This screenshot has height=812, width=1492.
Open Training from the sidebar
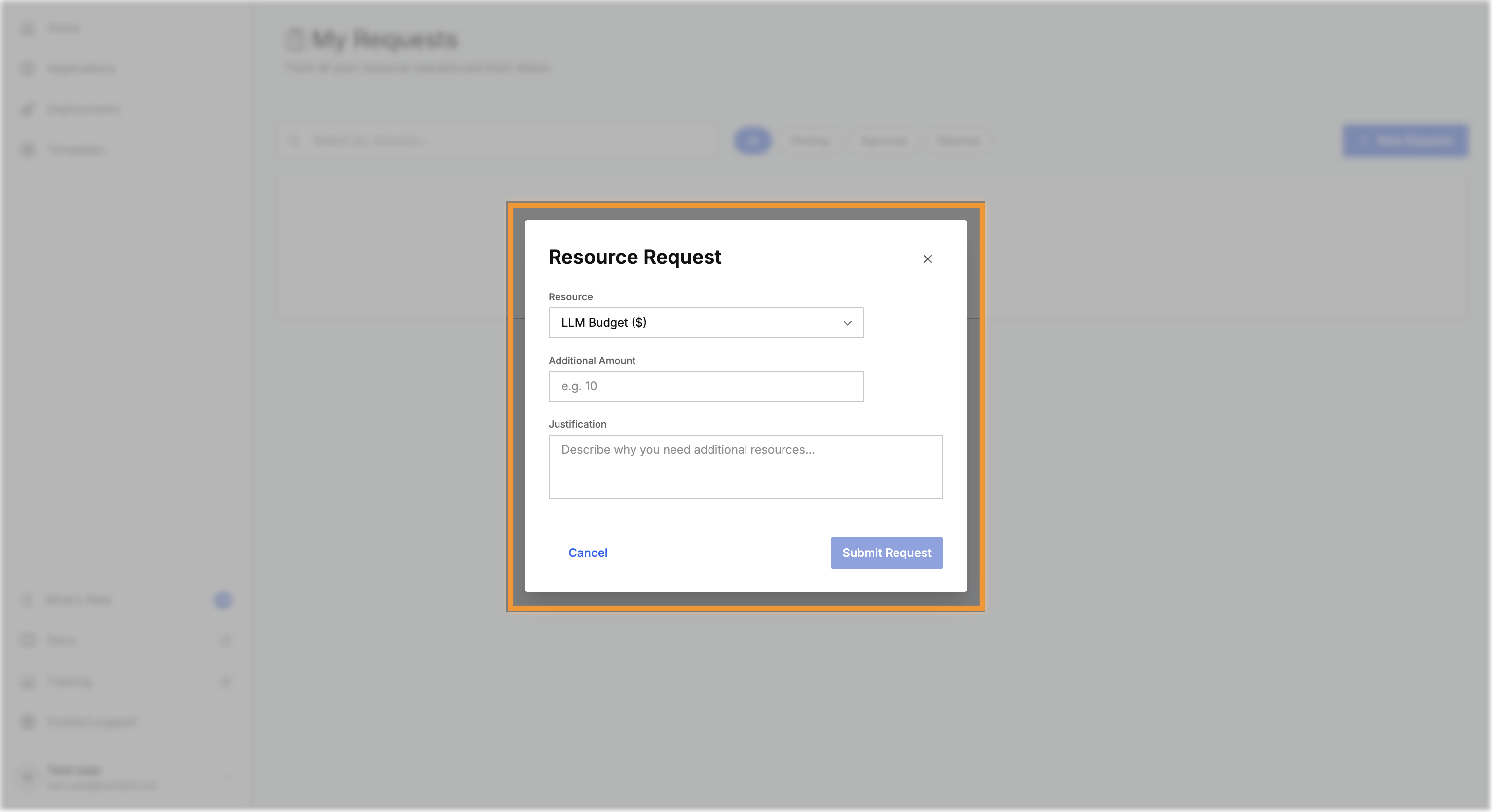click(70, 681)
